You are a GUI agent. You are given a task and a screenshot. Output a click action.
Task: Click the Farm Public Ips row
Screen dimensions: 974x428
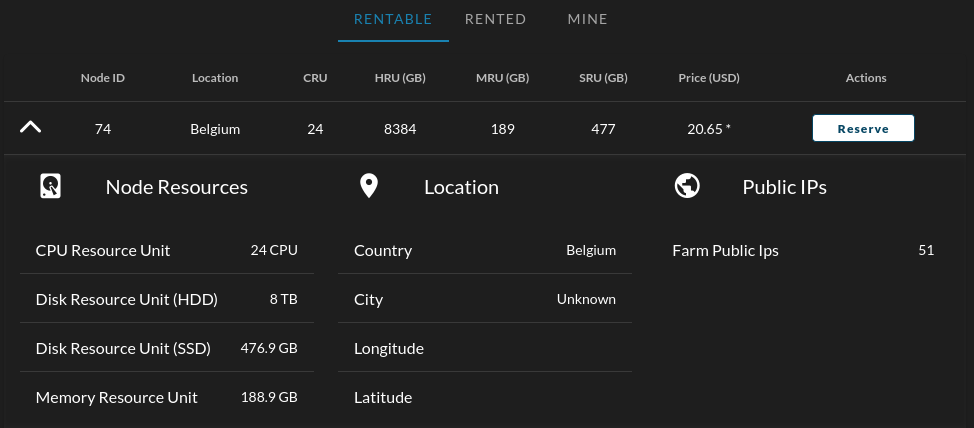(x=803, y=250)
